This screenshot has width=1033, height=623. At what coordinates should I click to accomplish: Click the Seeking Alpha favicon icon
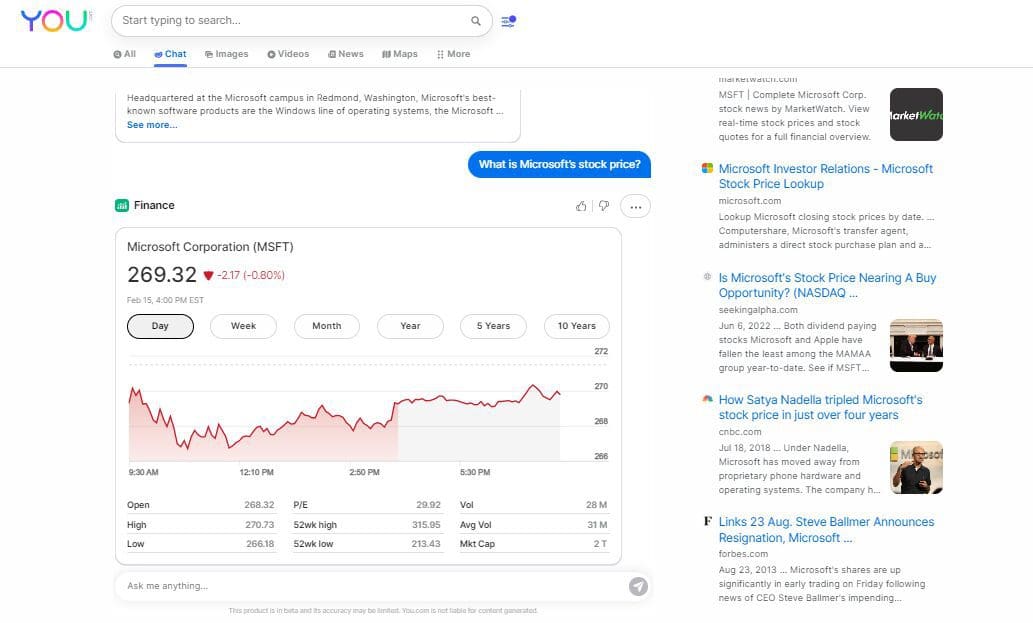[x=708, y=277]
